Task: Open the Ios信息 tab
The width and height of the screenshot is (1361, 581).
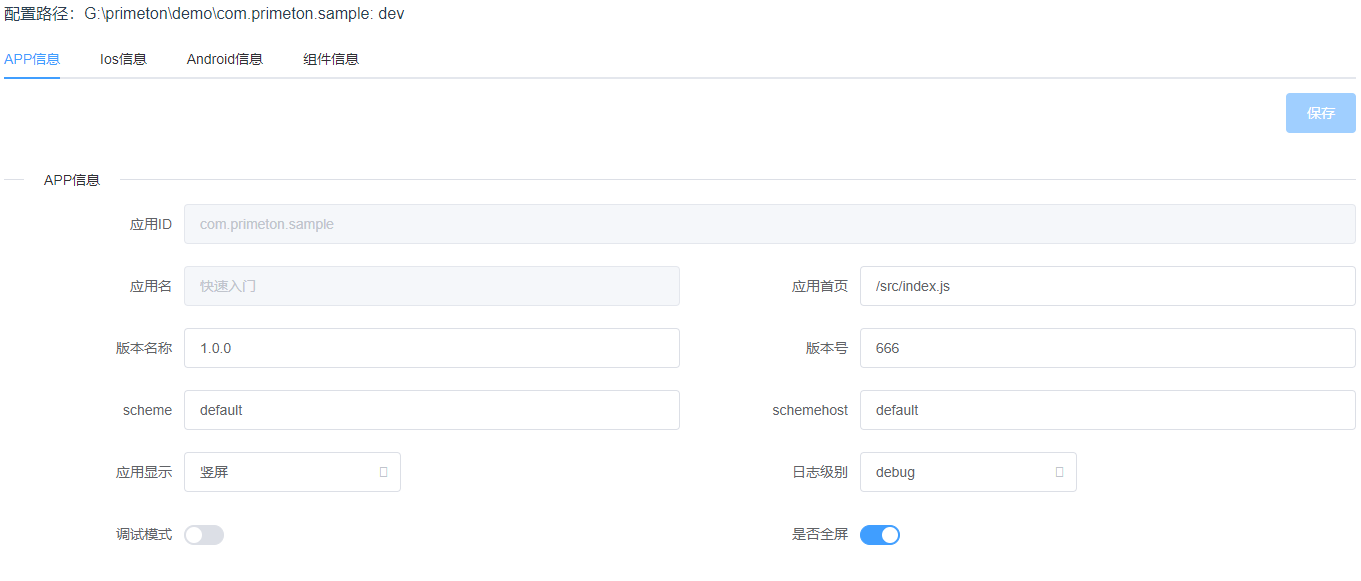Action: (x=123, y=59)
